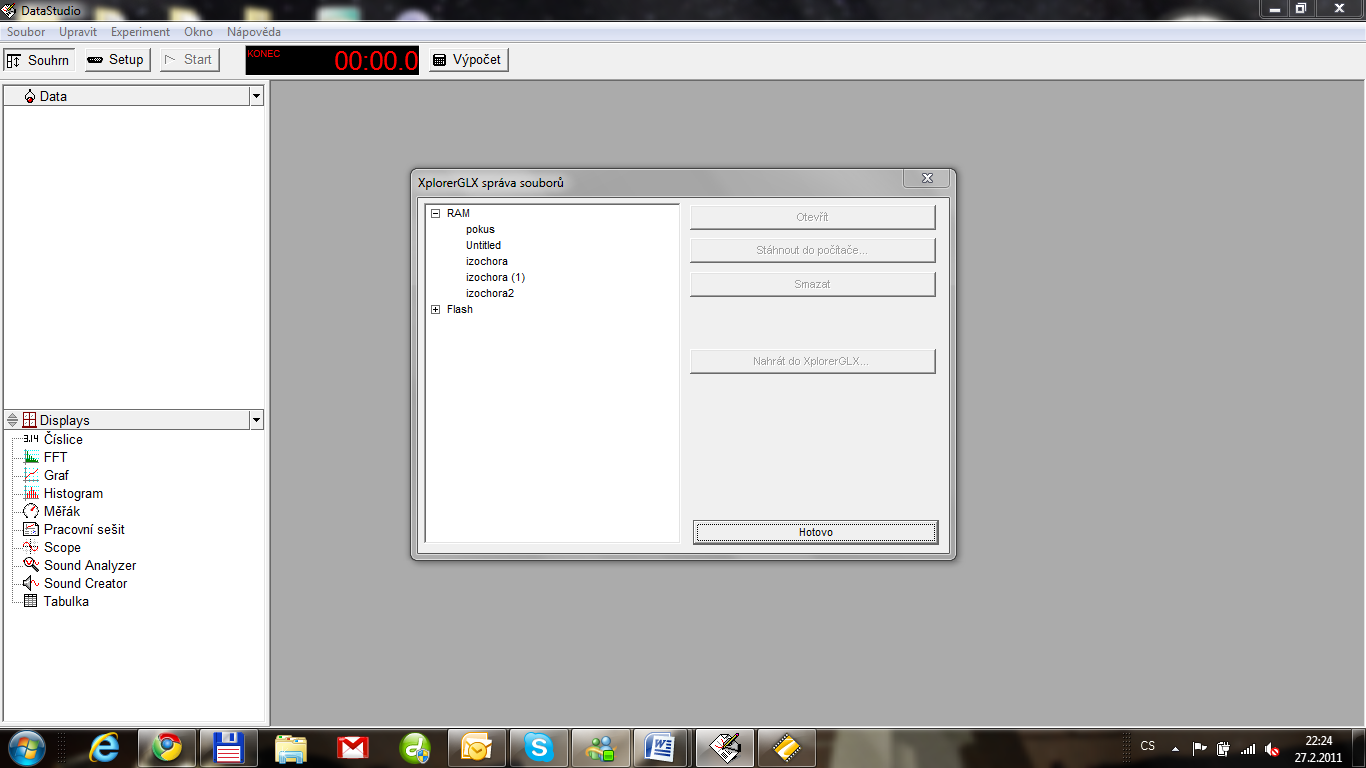This screenshot has height=768, width=1366.
Task: Click the CS language indicator
Action: (1148, 746)
